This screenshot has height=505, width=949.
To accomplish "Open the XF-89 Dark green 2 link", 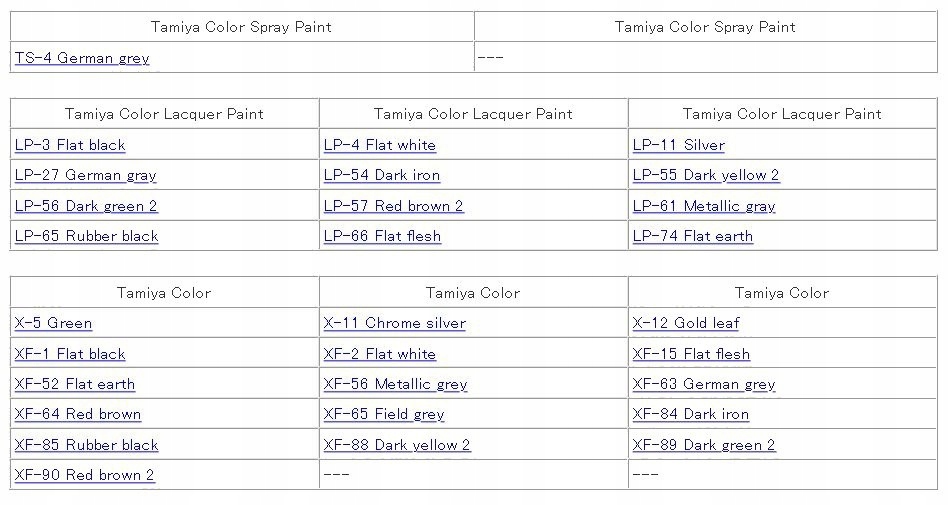I will coord(704,445).
